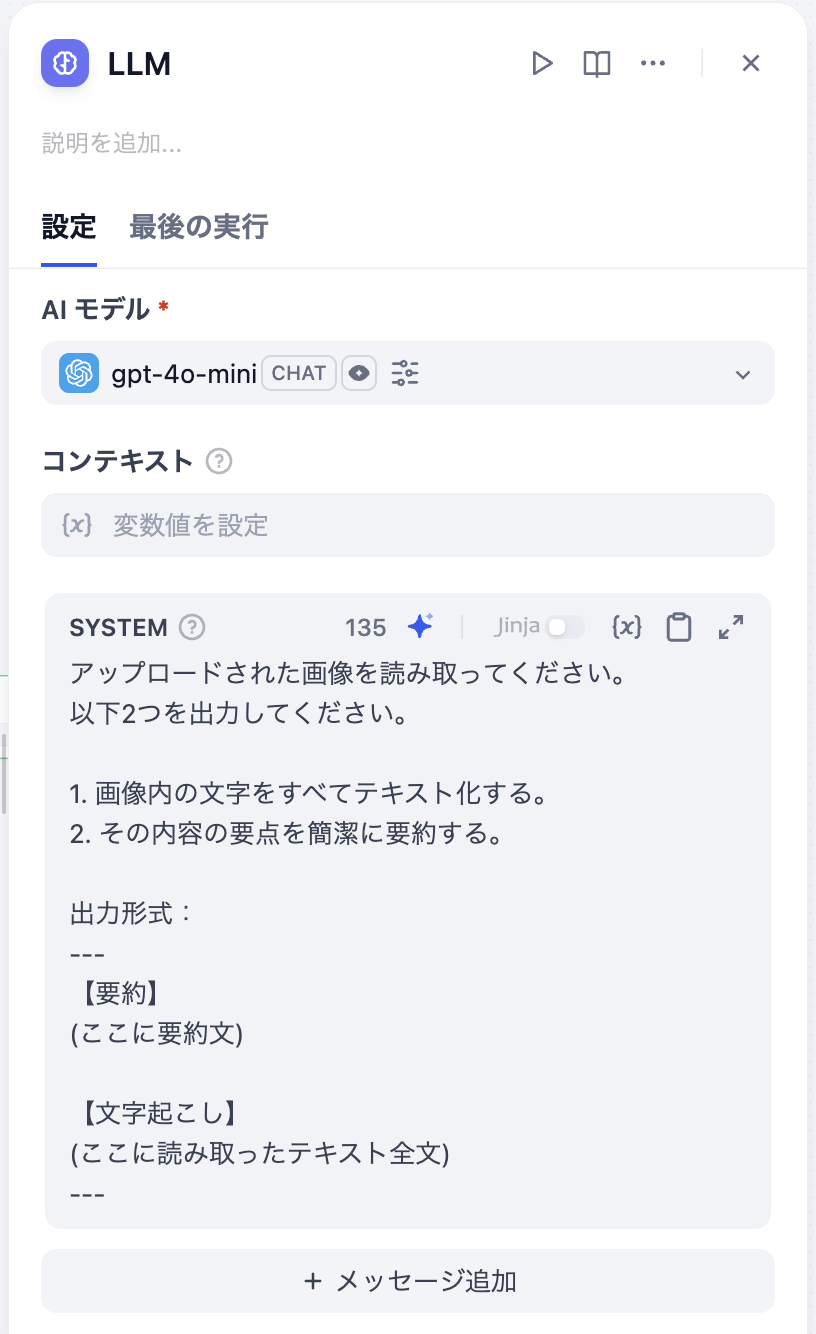Screen dimensions: 816x1334
Task: Open the context variable selector
Action: (x=407, y=525)
